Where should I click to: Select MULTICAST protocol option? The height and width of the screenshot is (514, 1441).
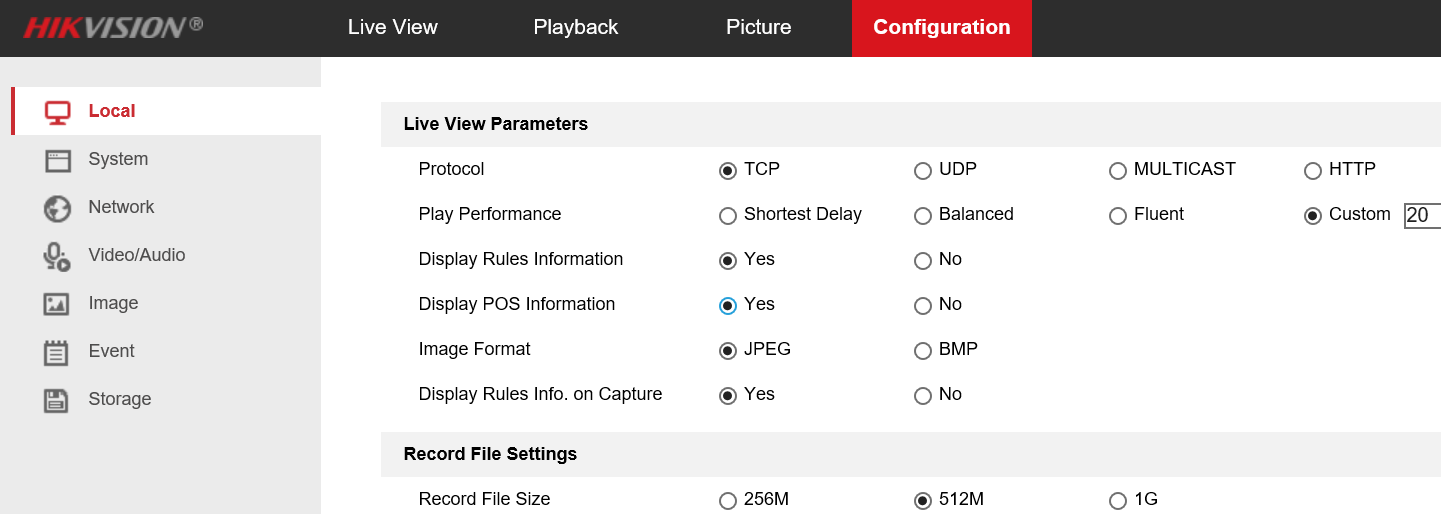pyautogui.click(x=1118, y=171)
